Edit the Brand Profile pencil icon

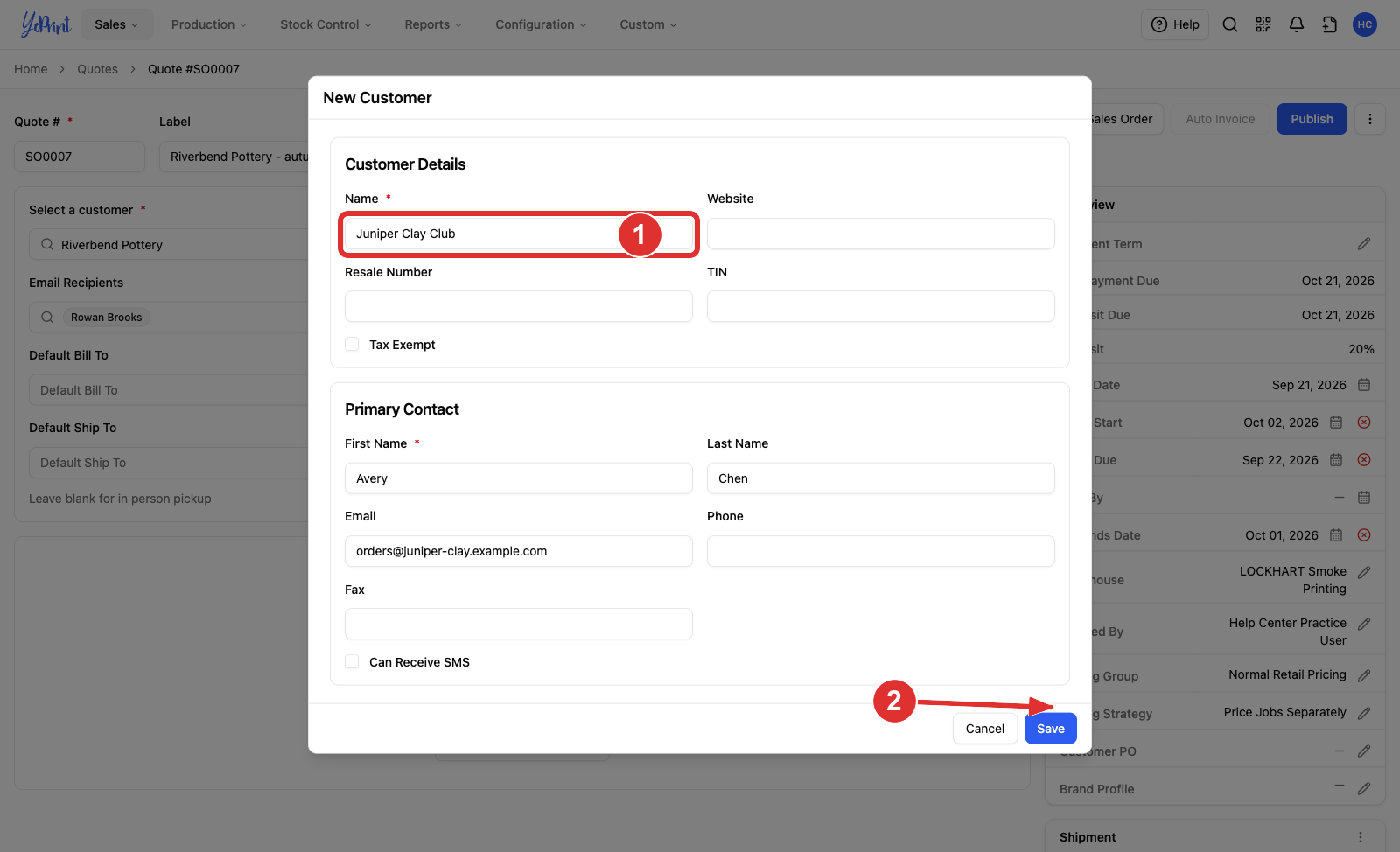pos(1363,788)
